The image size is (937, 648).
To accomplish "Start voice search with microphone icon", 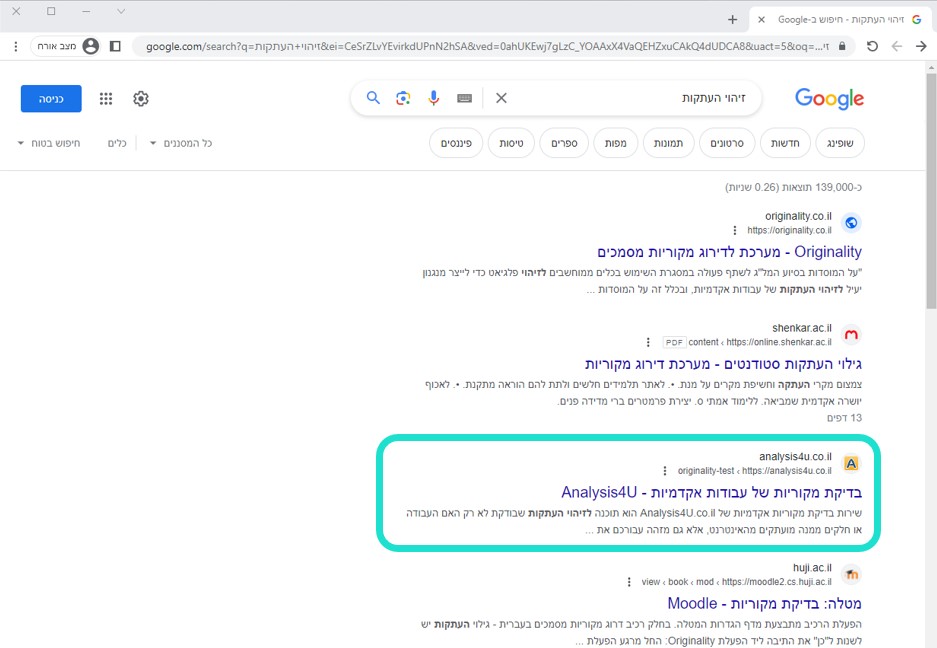I will point(434,98).
